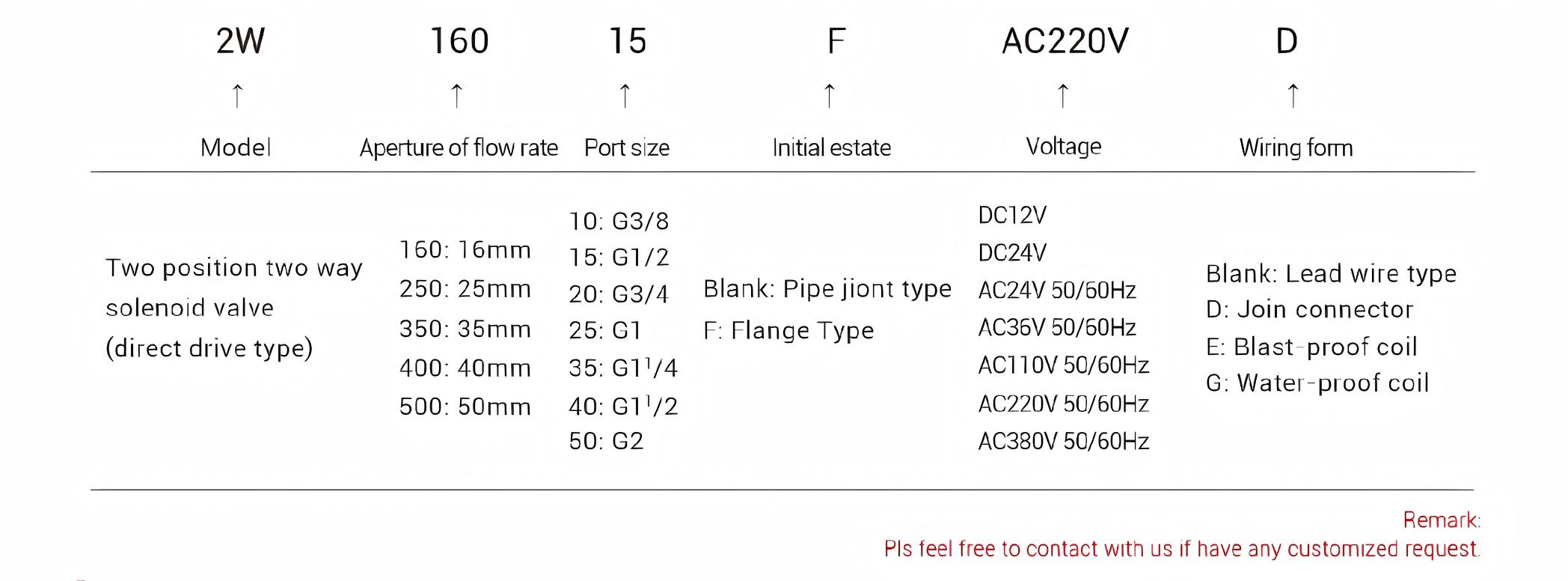Image resolution: width=1568 pixels, height=581 pixels.
Task: Select the 'F: Flange Type' option
Action: coord(788,330)
